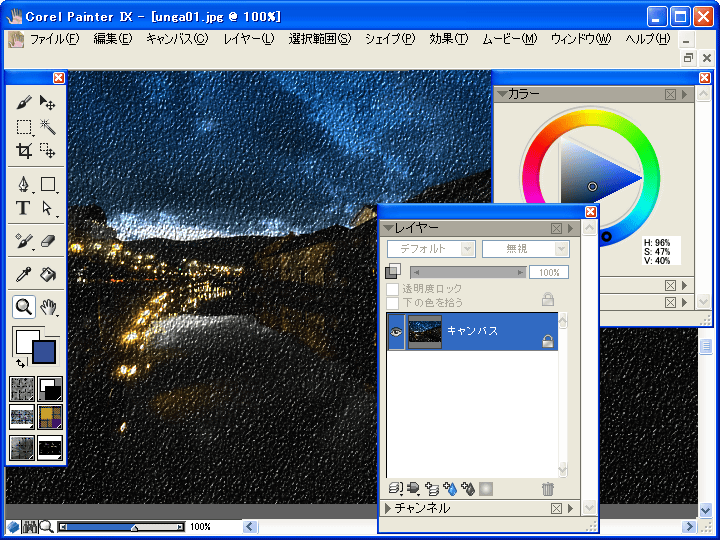
Task: Swap main and additional colors
Action: (20, 363)
